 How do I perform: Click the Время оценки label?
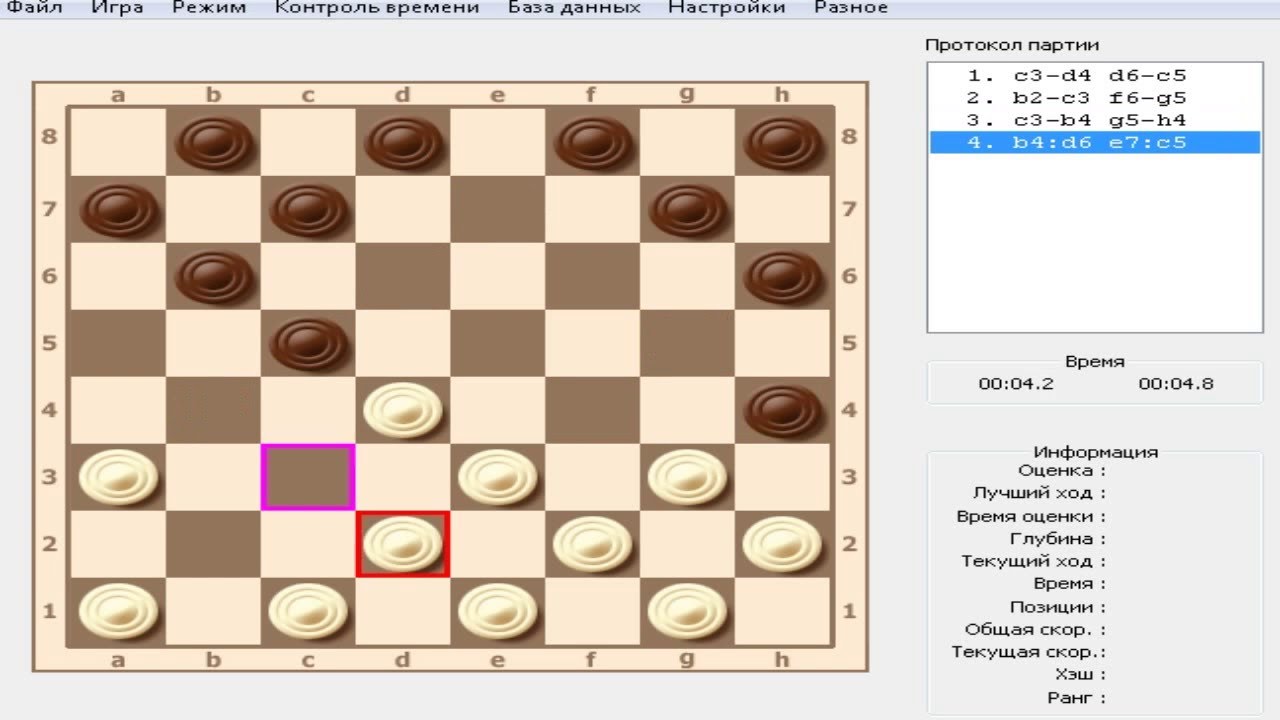1031,516
